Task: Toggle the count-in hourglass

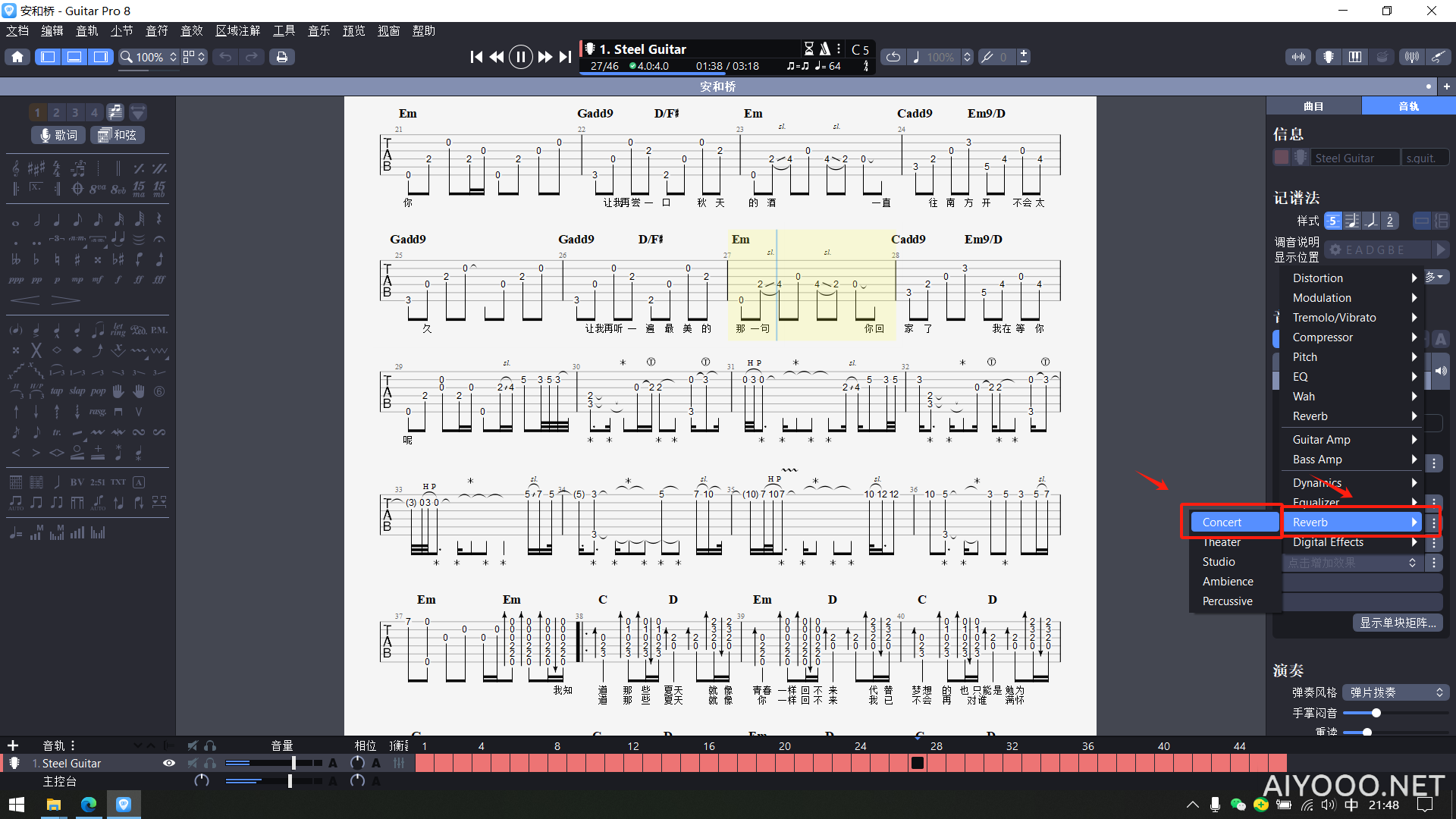Action: tap(809, 49)
